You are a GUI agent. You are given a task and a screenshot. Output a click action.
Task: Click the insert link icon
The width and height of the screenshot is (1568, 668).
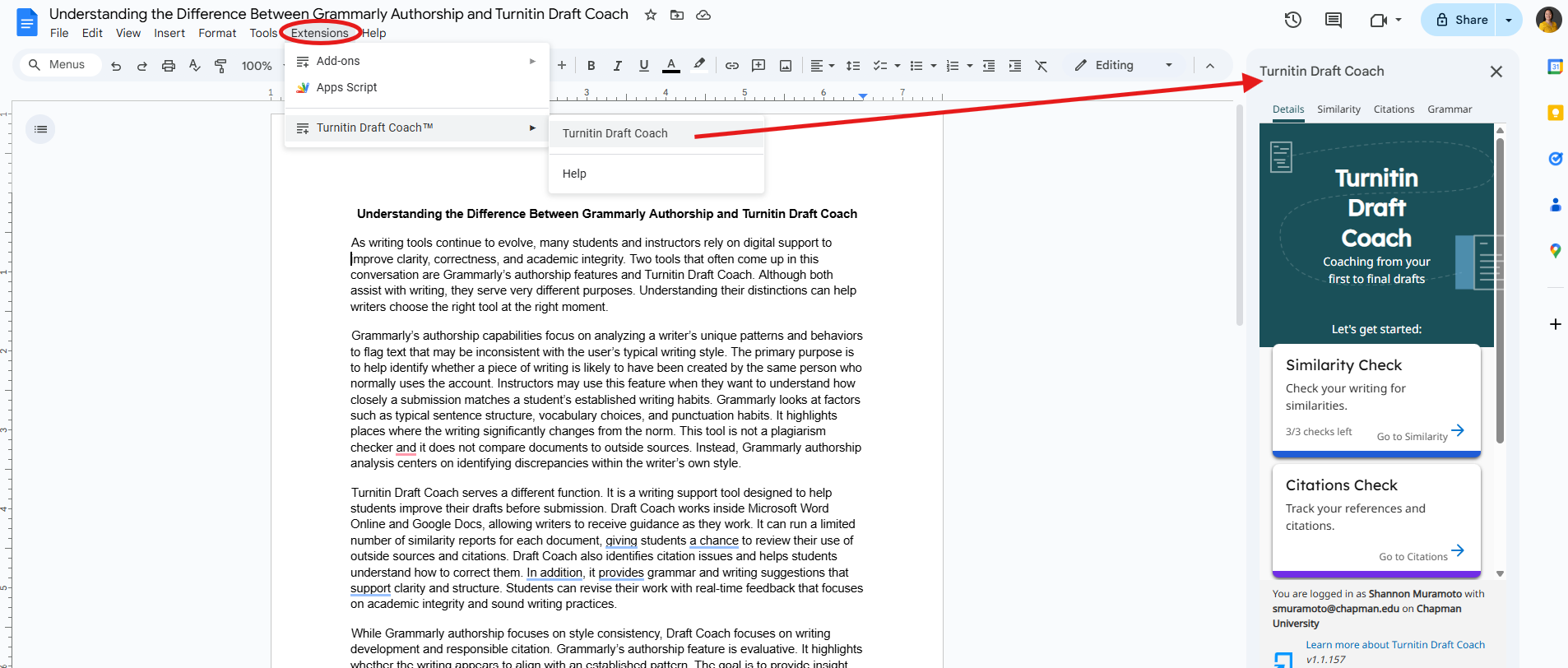pos(732,66)
